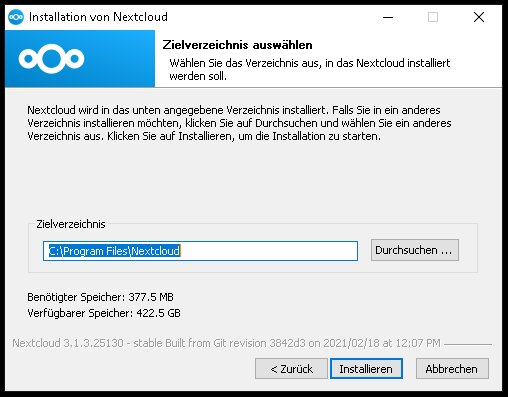Click the Installation von Nextcloud window title

98,17
